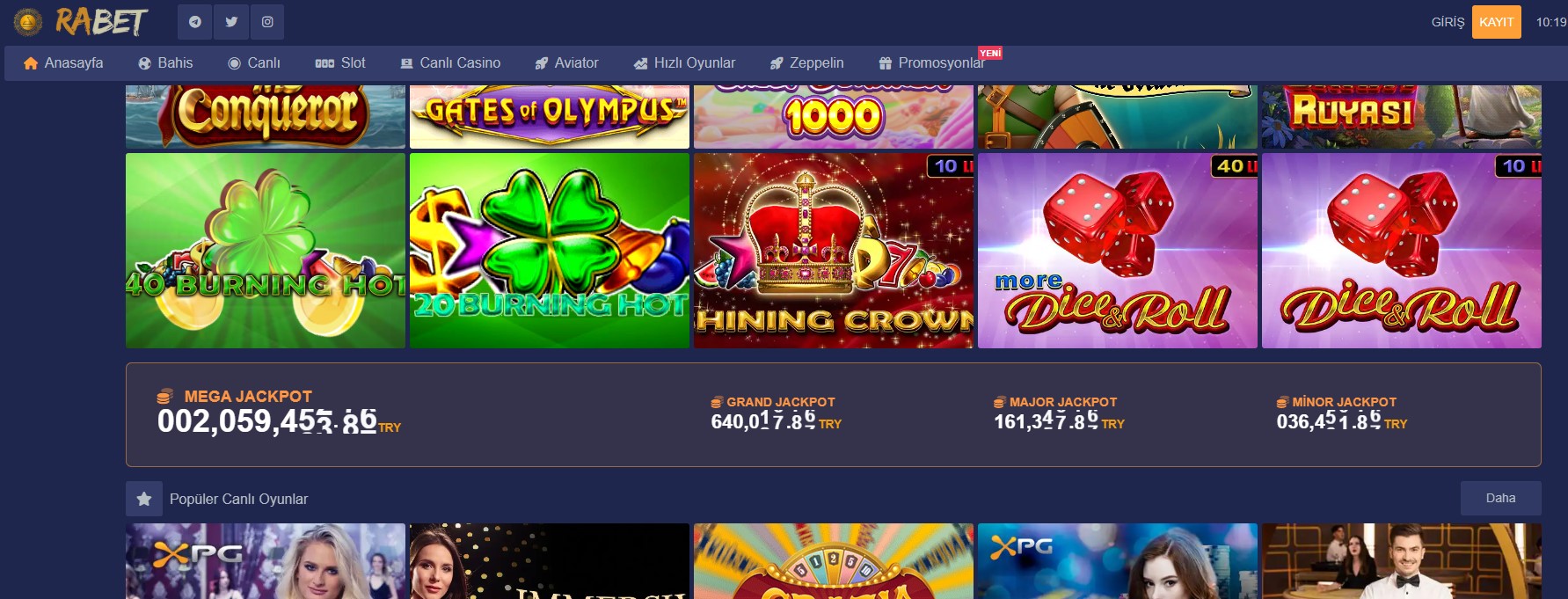1568x599 pixels.
Task: Open the Twitter social icon
Action: 231,22
